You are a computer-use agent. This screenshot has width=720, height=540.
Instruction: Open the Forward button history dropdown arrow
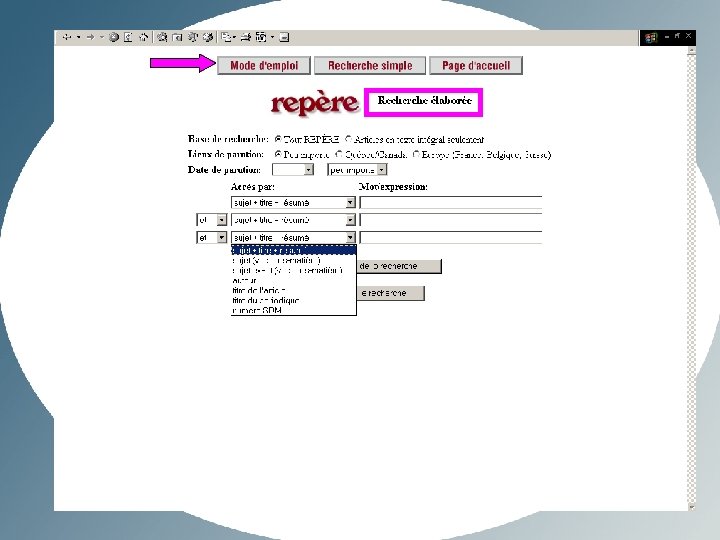pyautogui.click(x=101, y=37)
